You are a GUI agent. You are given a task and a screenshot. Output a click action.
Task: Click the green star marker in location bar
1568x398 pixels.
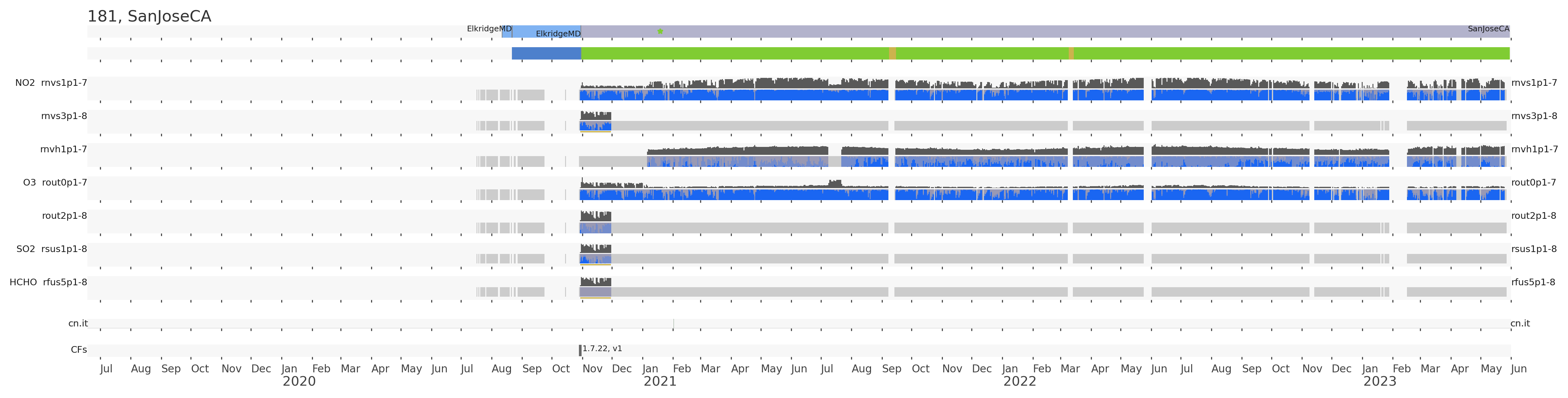660,31
